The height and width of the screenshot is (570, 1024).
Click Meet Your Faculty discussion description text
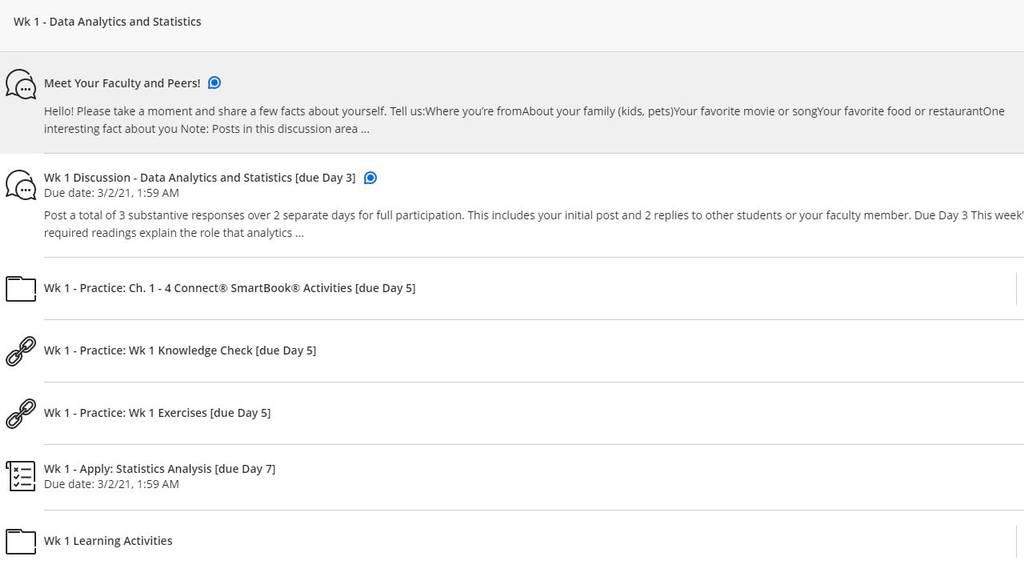pyautogui.click(x=524, y=120)
